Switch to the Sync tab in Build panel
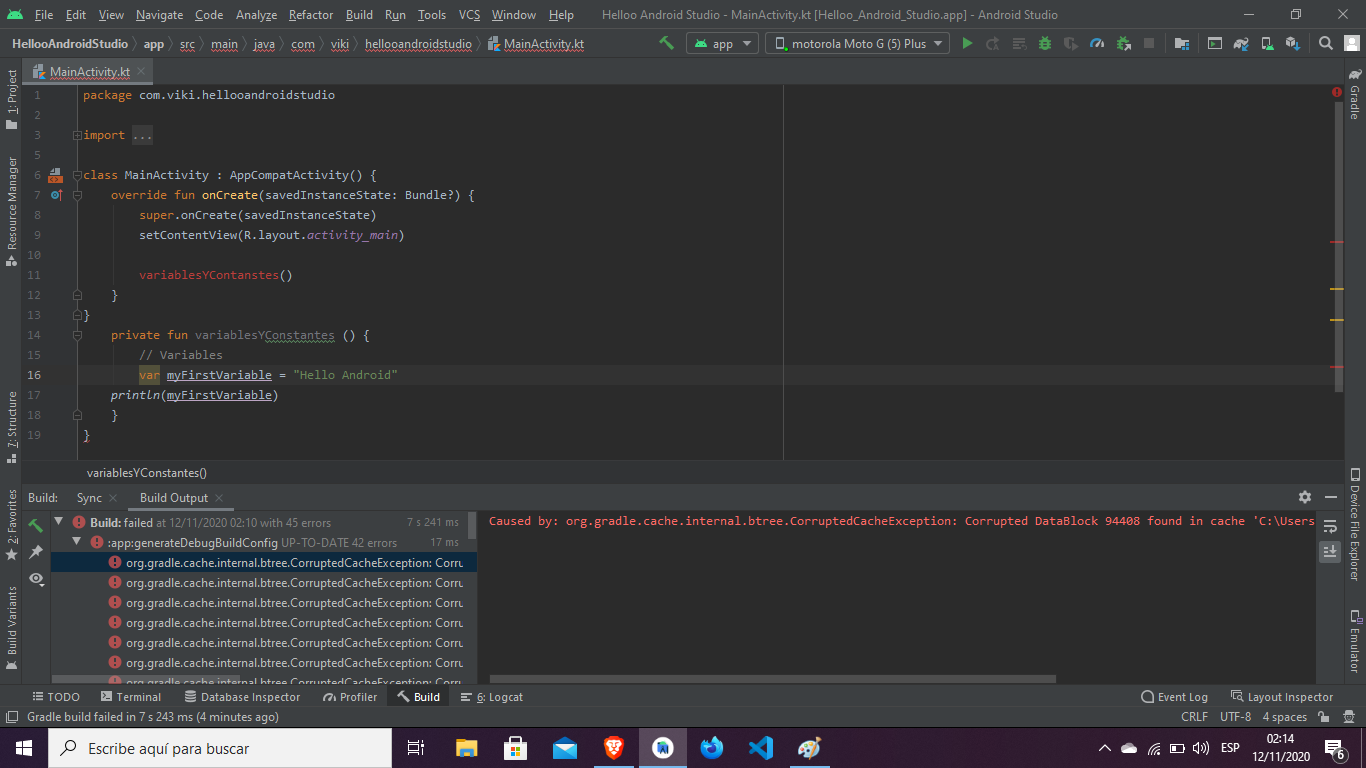The height and width of the screenshot is (768, 1366). [x=89, y=497]
